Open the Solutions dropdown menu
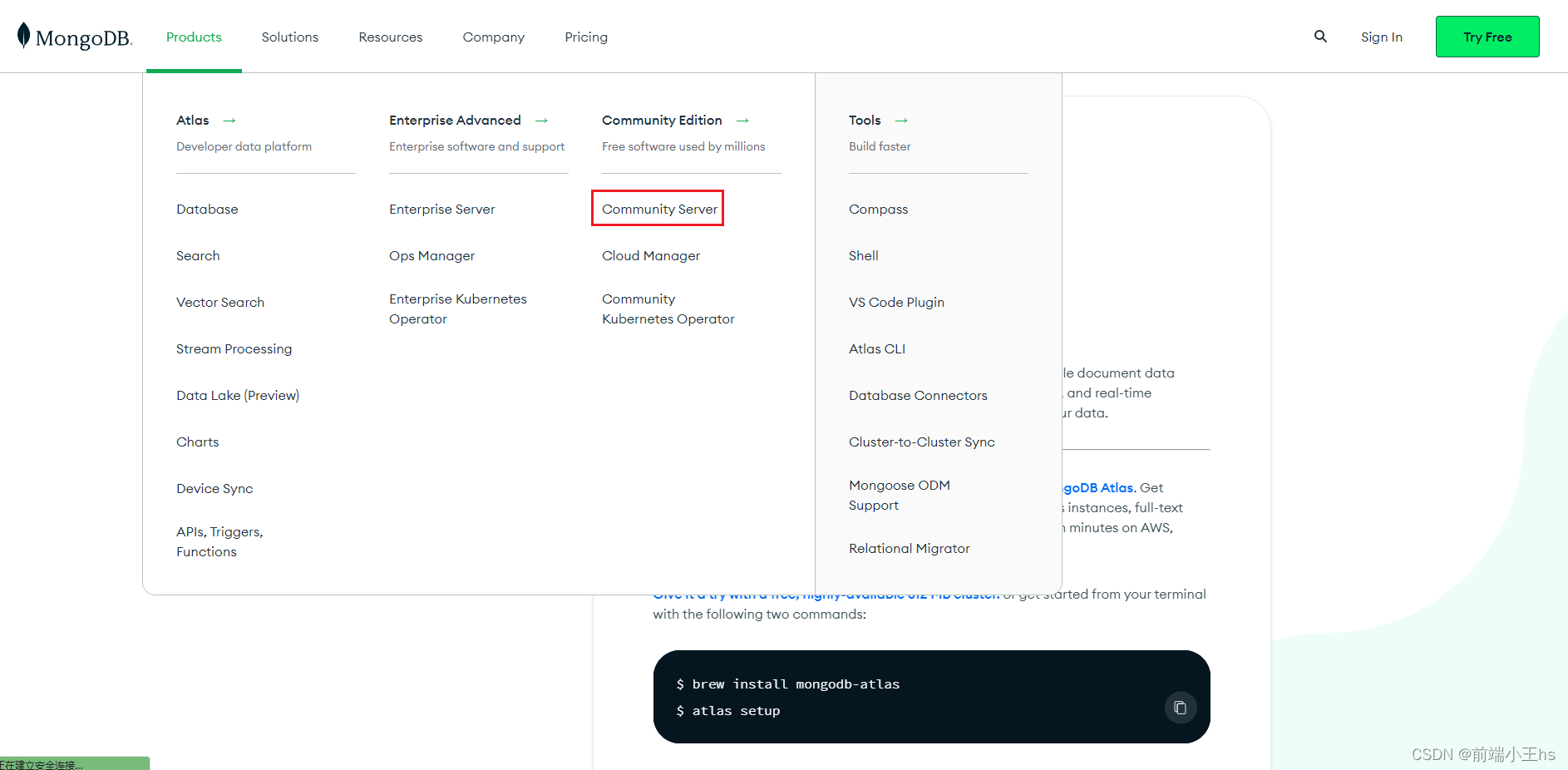 (289, 37)
